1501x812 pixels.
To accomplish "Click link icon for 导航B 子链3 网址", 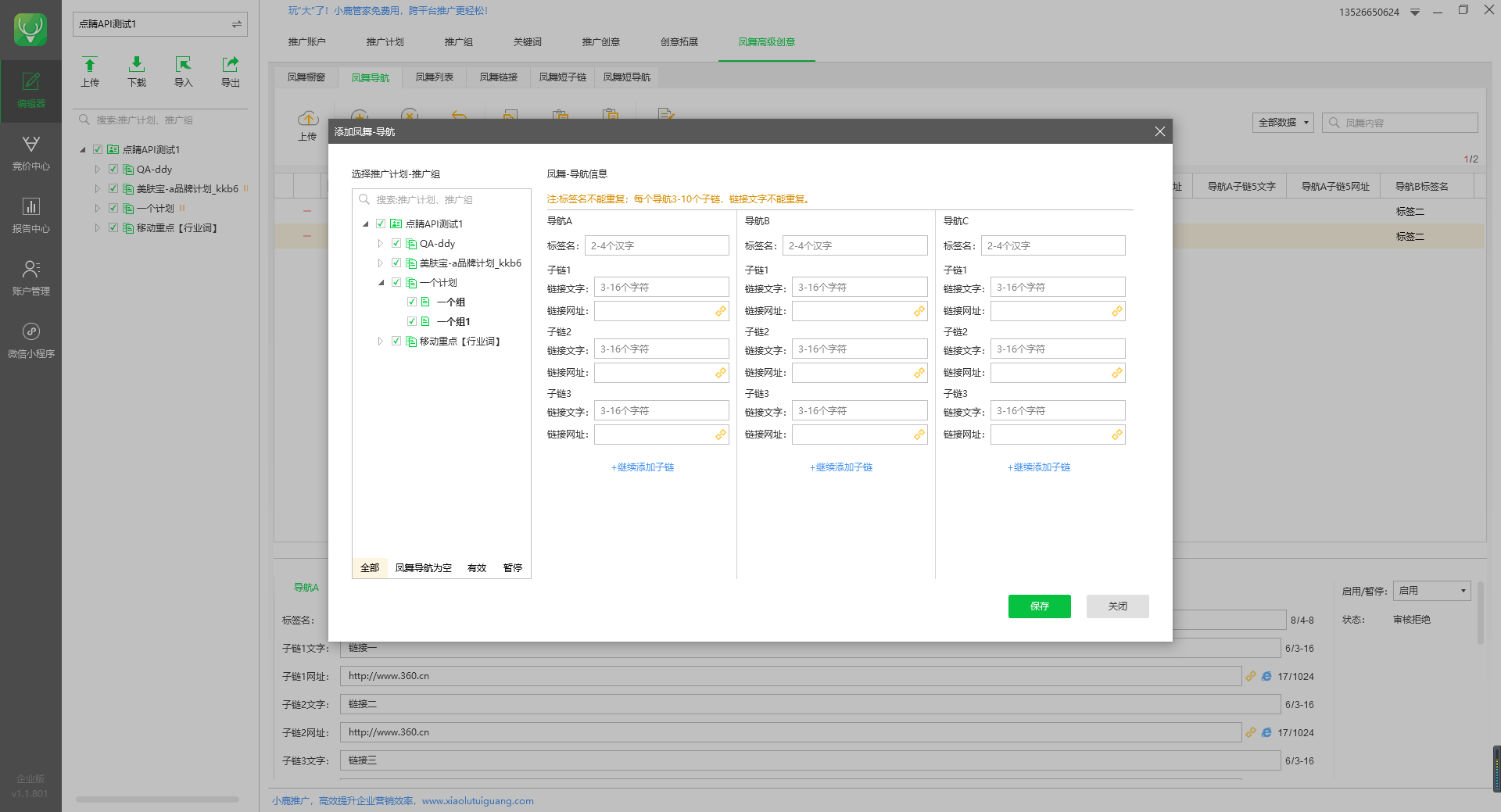I will coord(919,435).
